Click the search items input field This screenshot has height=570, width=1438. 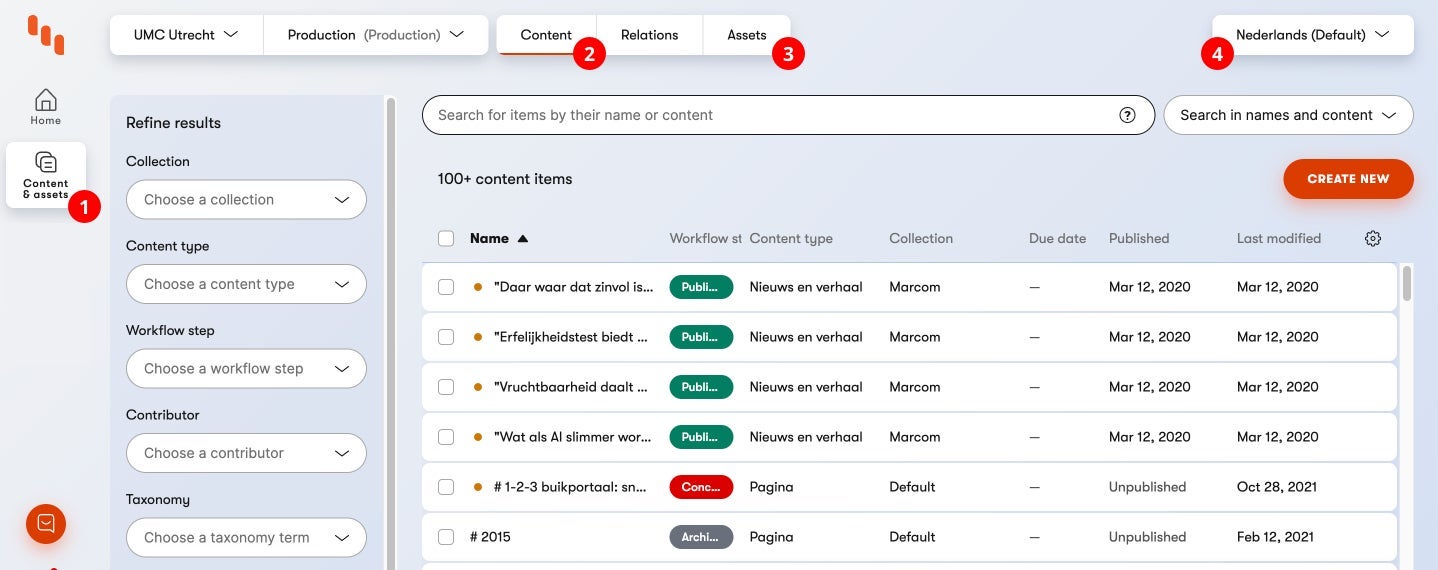[770, 115]
